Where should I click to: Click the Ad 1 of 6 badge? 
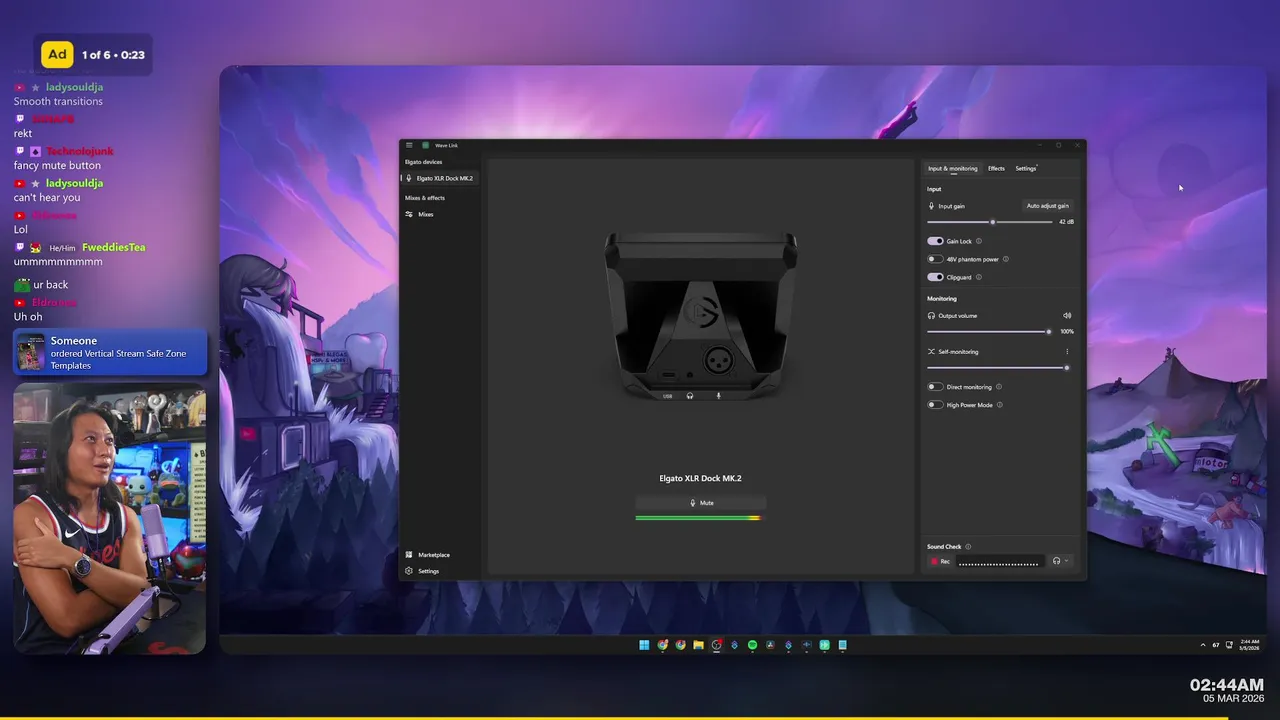(x=93, y=55)
